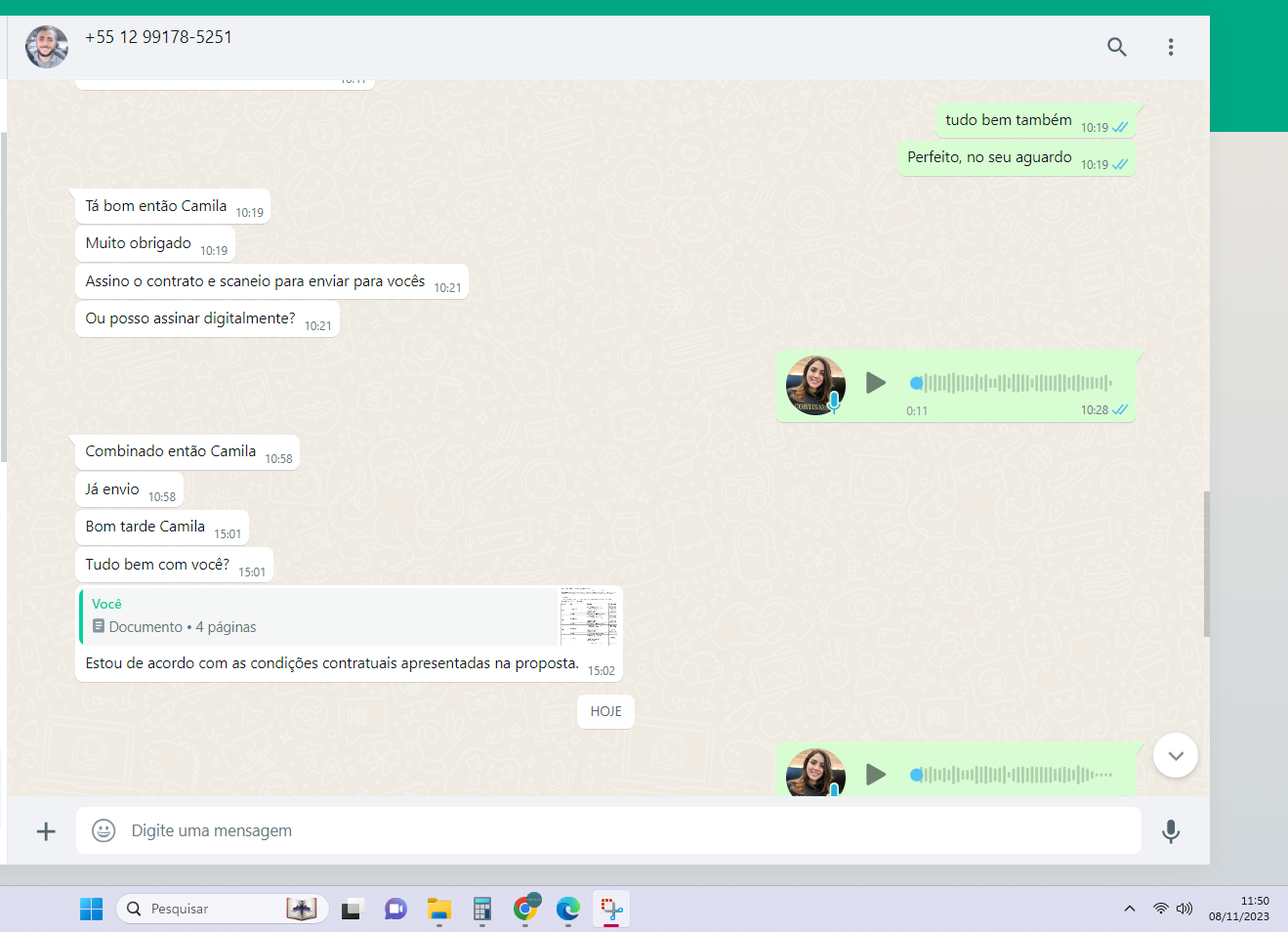
Task: Select message 'Tá bom então Camila'
Action: 173,207
